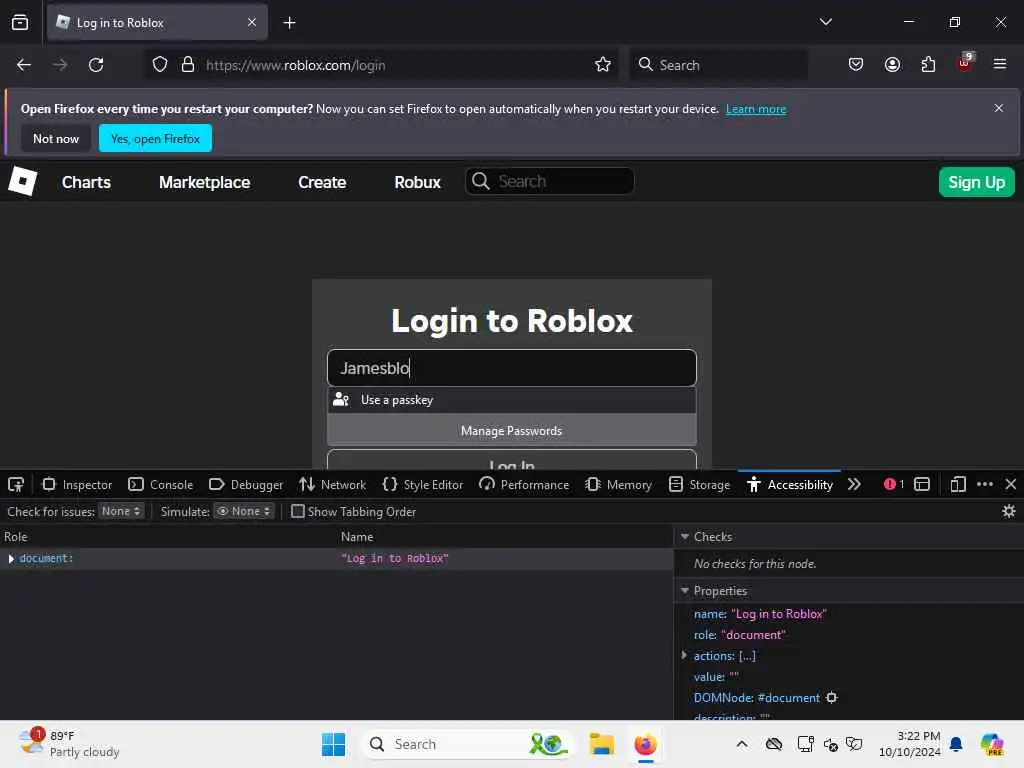1024x768 pixels.
Task: Click the Log In button
Action: click(511, 460)
